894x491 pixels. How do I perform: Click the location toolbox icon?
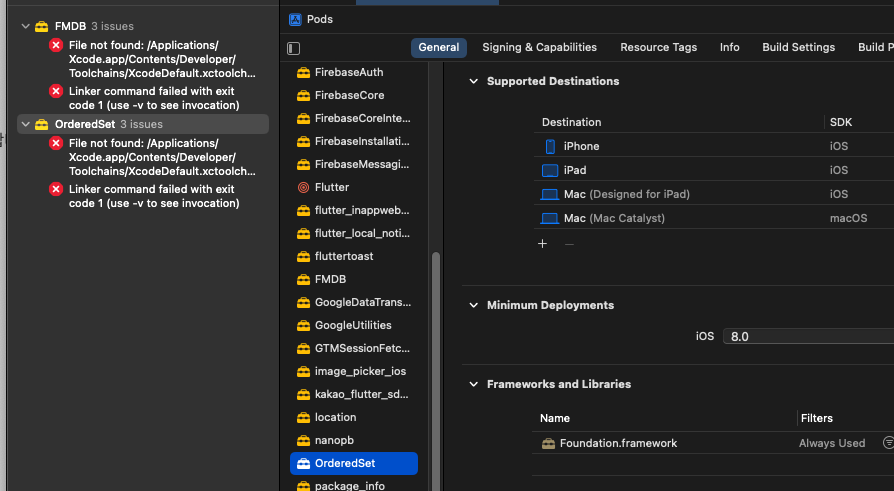pos(303,417)
